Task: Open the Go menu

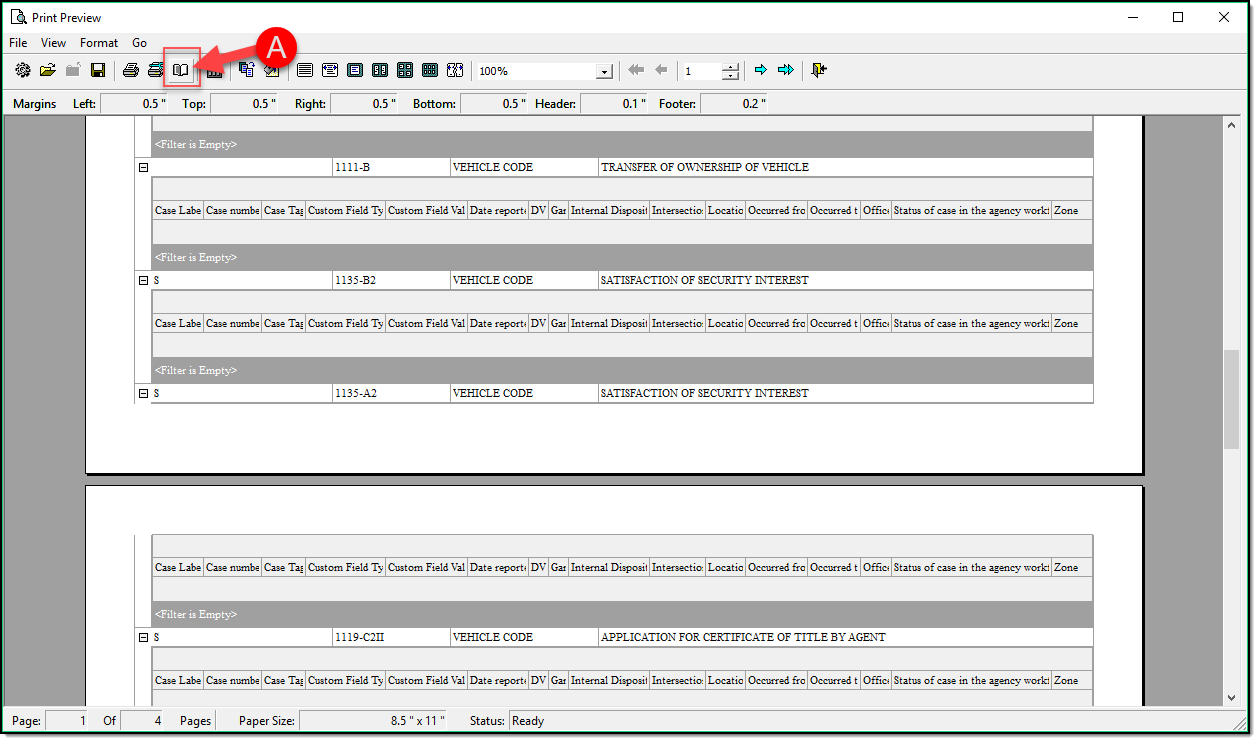Action: [x=139, y=43]
